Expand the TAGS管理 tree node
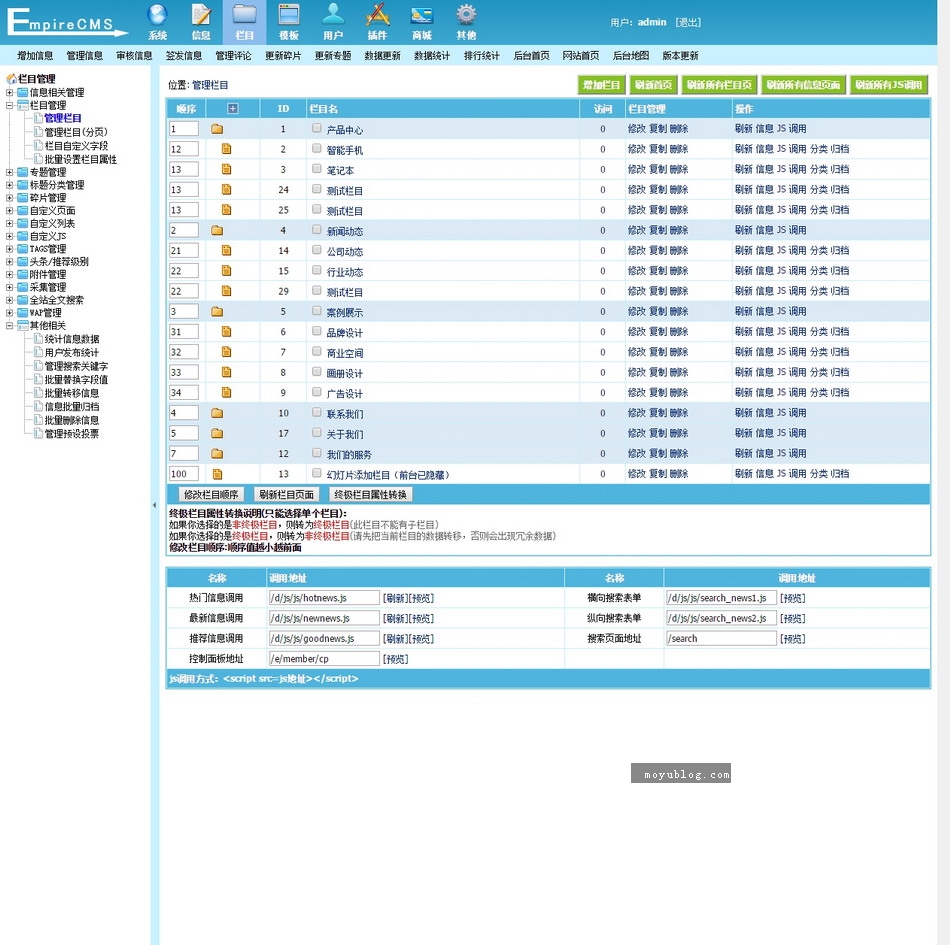950x945 pixels. click(x=9, y=249)
